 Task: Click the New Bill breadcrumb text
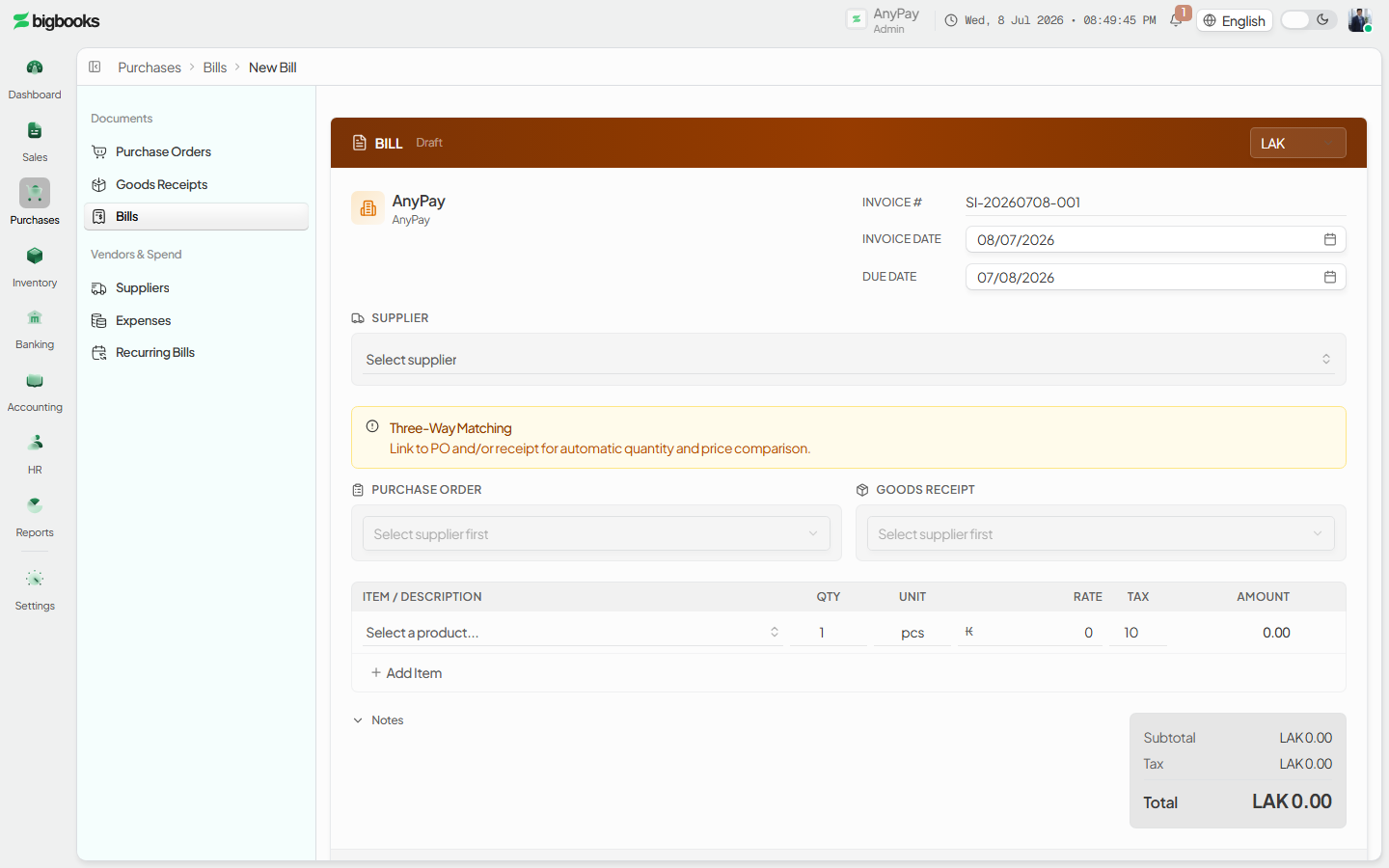(273, 68)
